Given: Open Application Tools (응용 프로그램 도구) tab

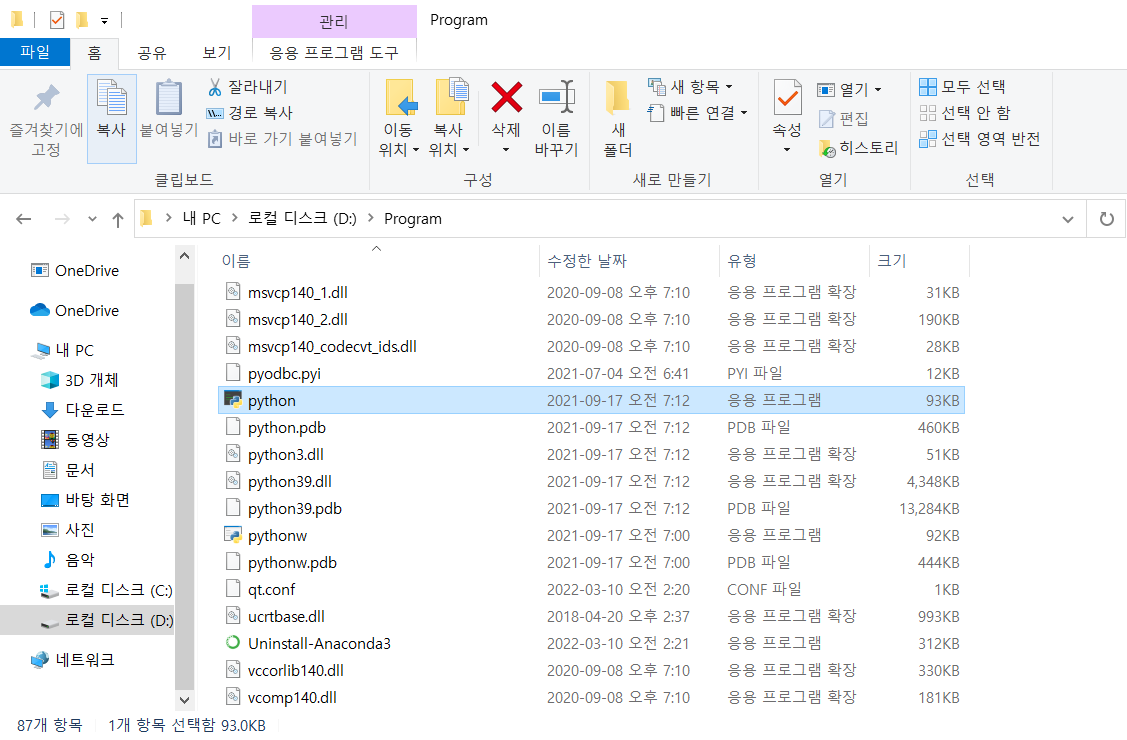Looking at the screenshot, I should (334, 52).
